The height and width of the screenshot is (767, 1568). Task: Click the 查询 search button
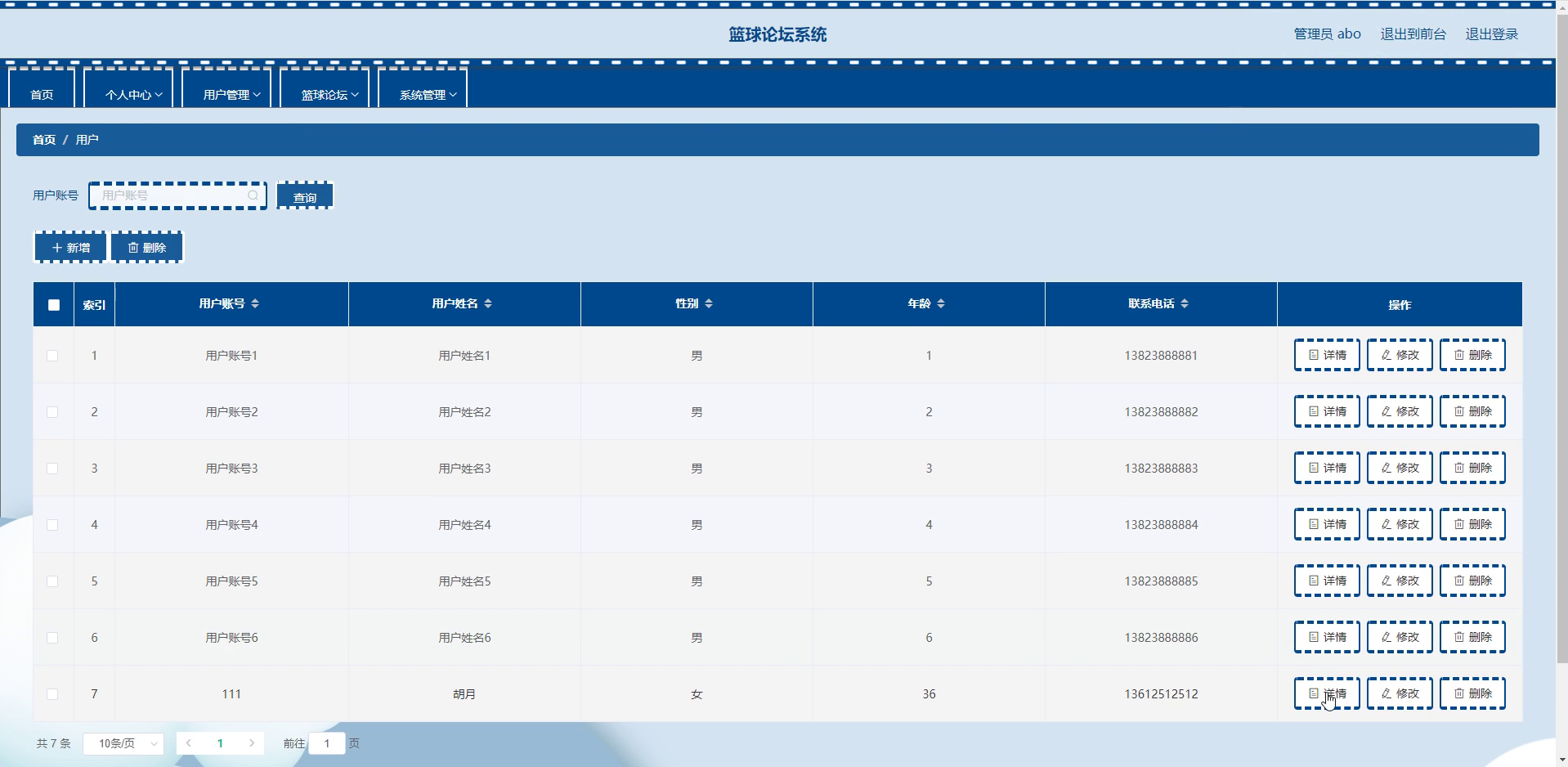point(305,196)
